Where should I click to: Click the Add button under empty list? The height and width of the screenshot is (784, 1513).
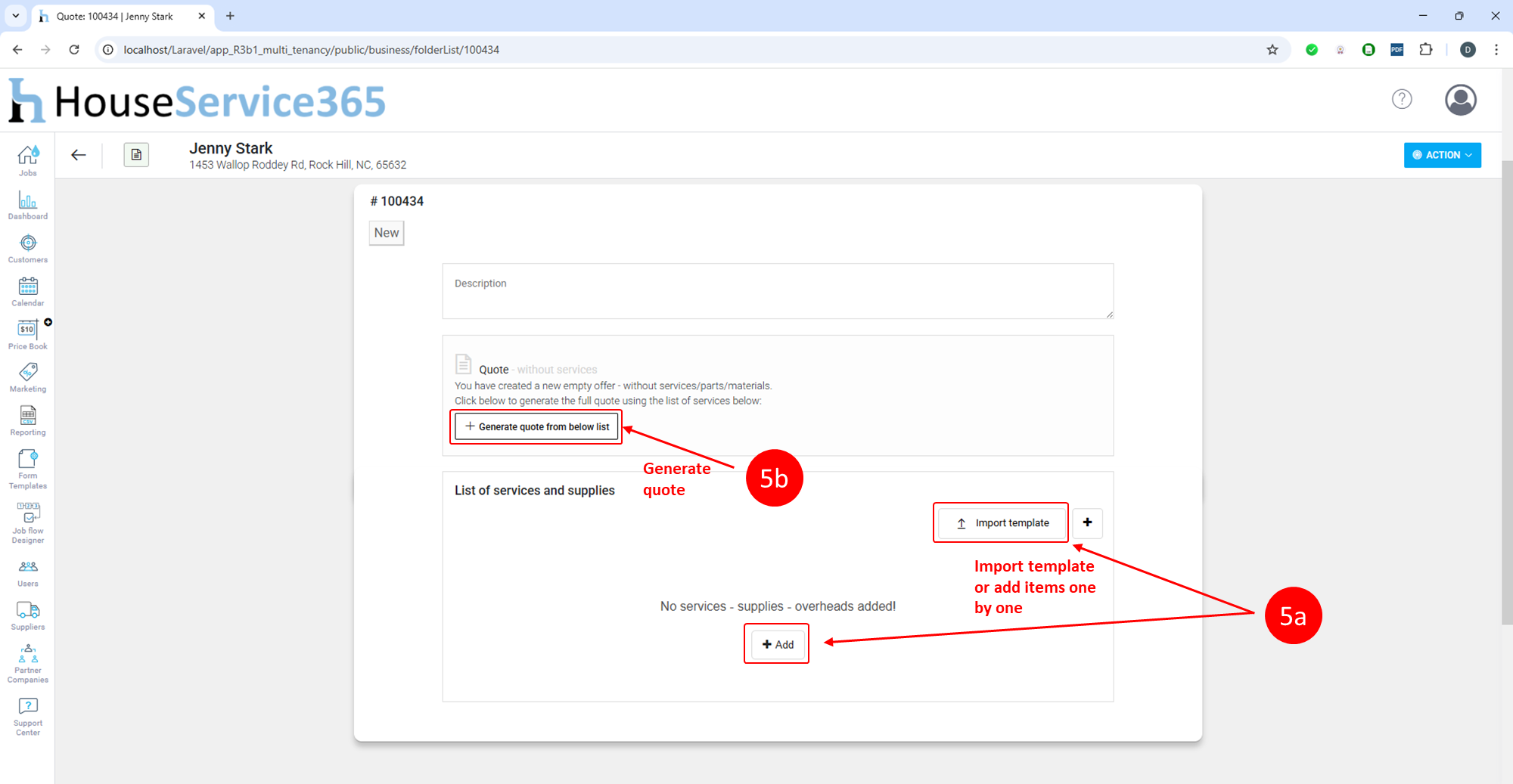coord(777,644)
